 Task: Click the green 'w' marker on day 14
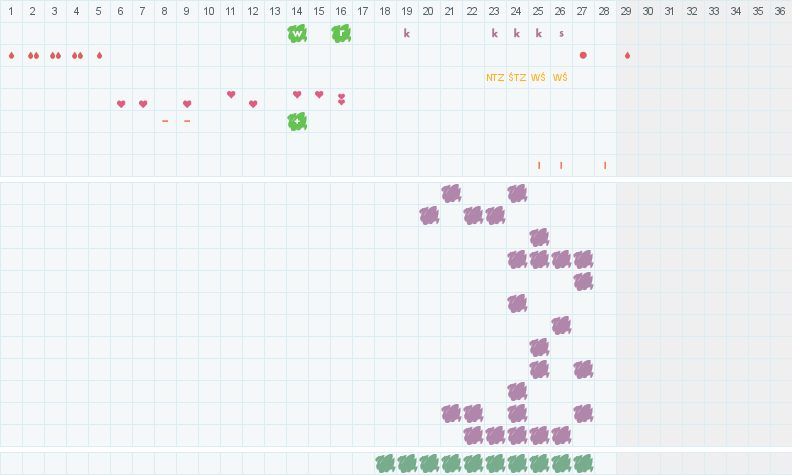coord(297,33)
